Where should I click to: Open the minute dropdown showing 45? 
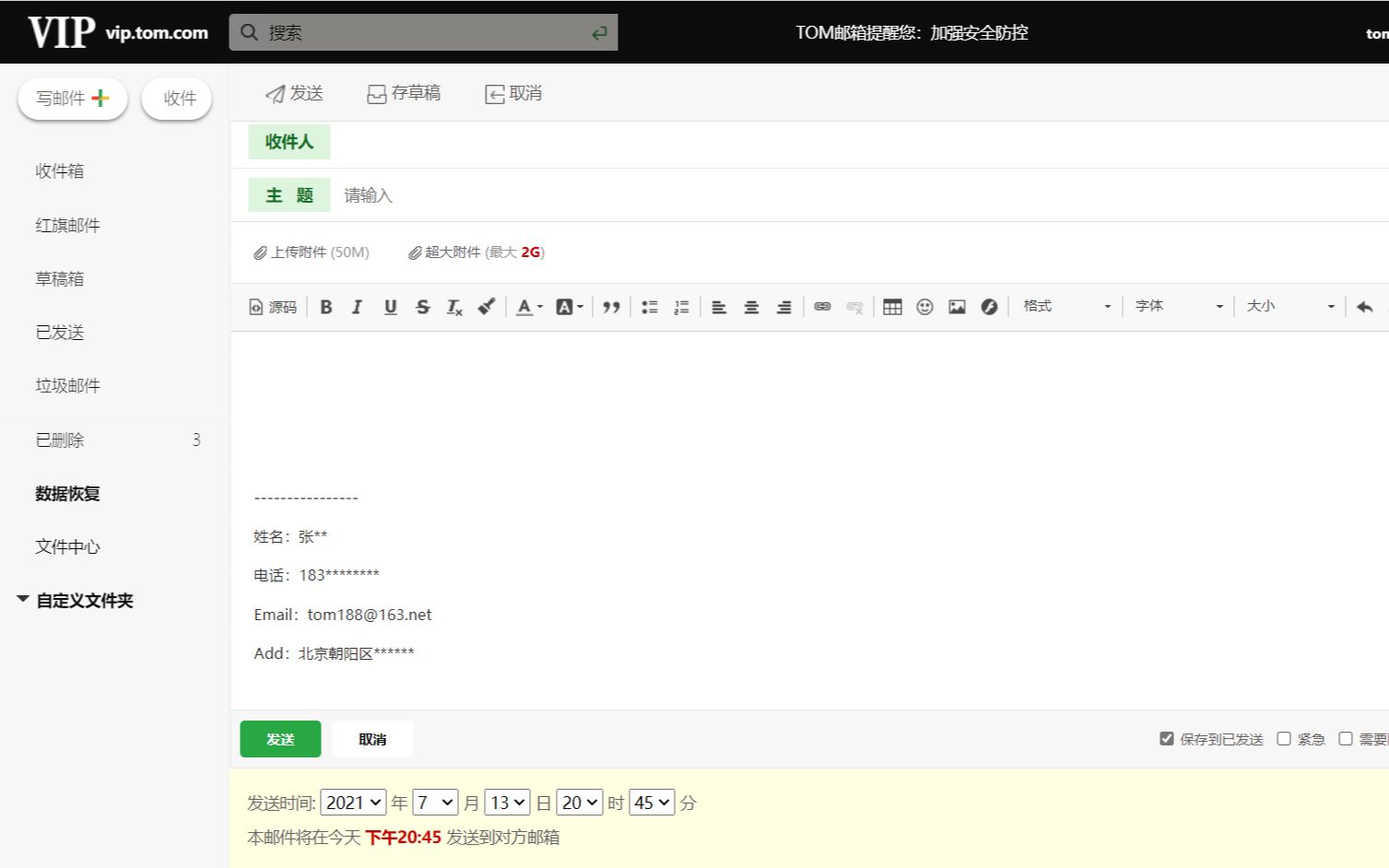[x=652, y=803]
